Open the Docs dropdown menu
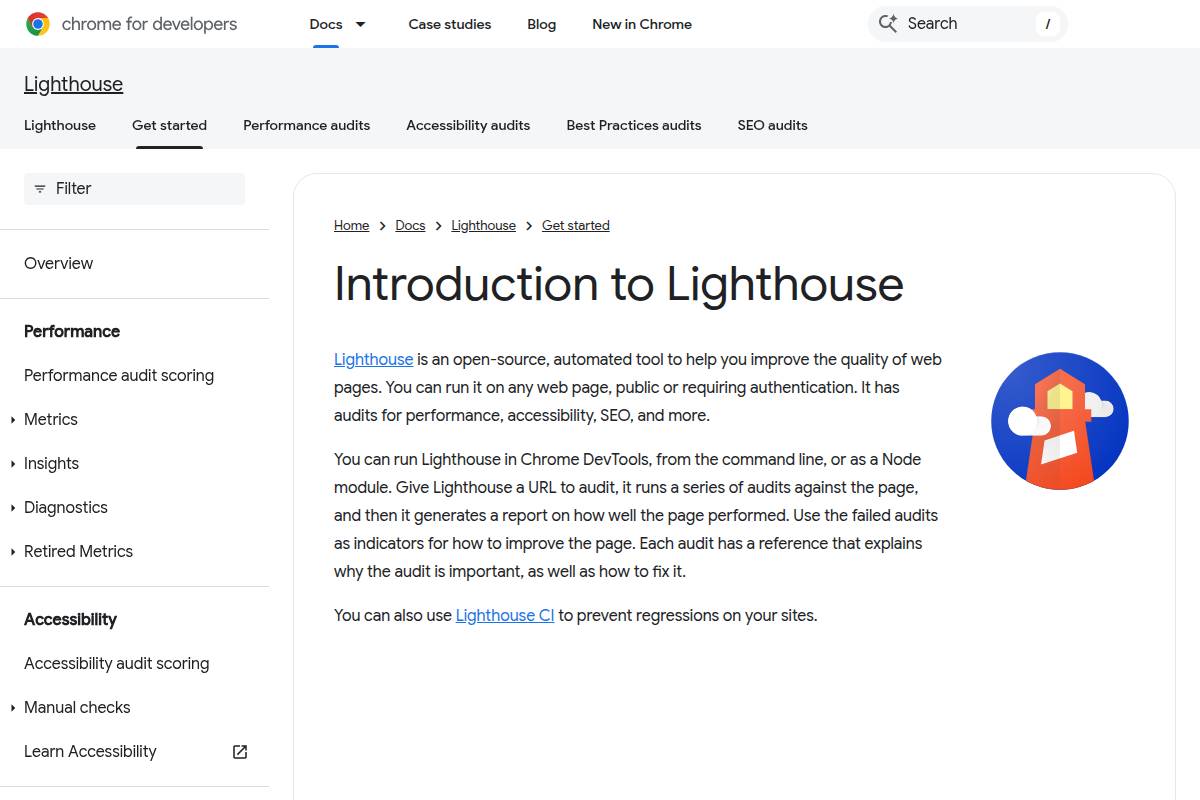Image resolution: width=1200 pixels, height=800 pixels. (x=339, y=24)
